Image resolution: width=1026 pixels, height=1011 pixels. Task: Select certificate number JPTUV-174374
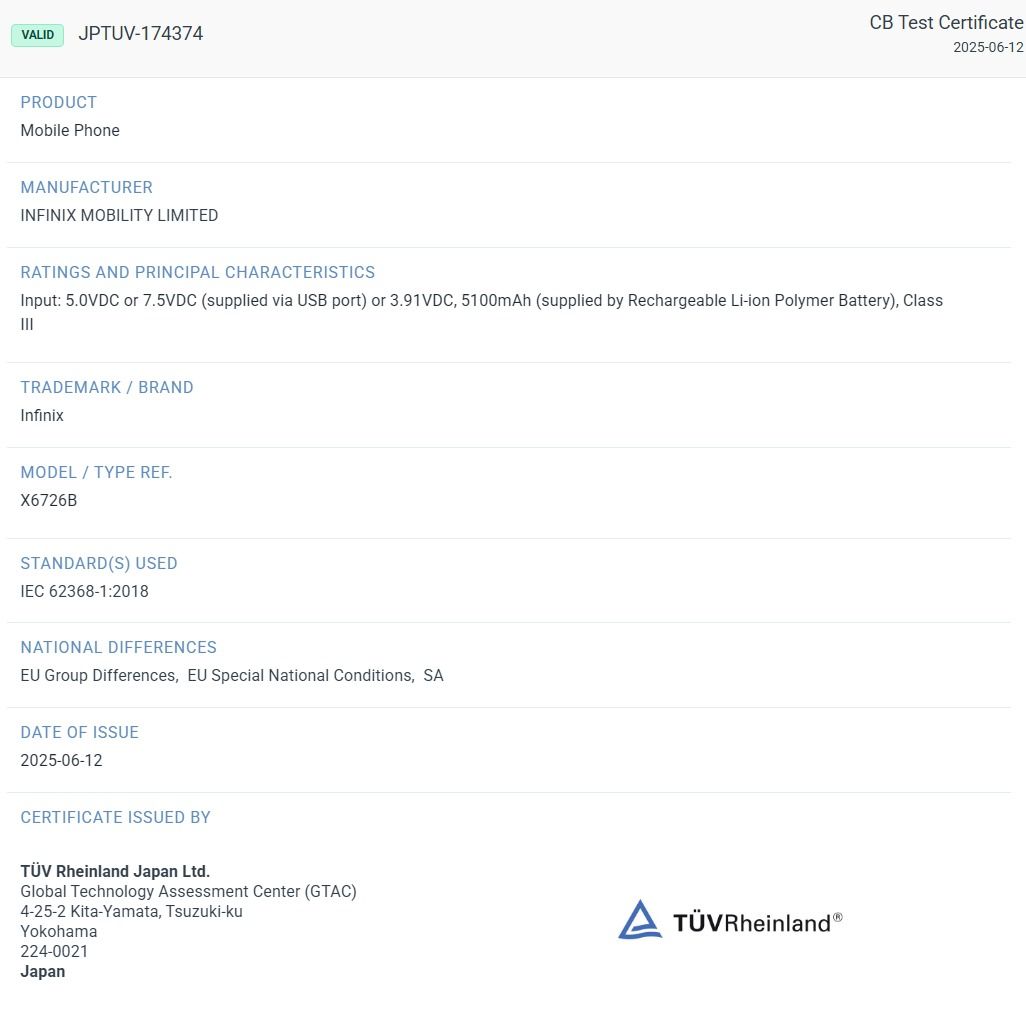pos(141,33)
